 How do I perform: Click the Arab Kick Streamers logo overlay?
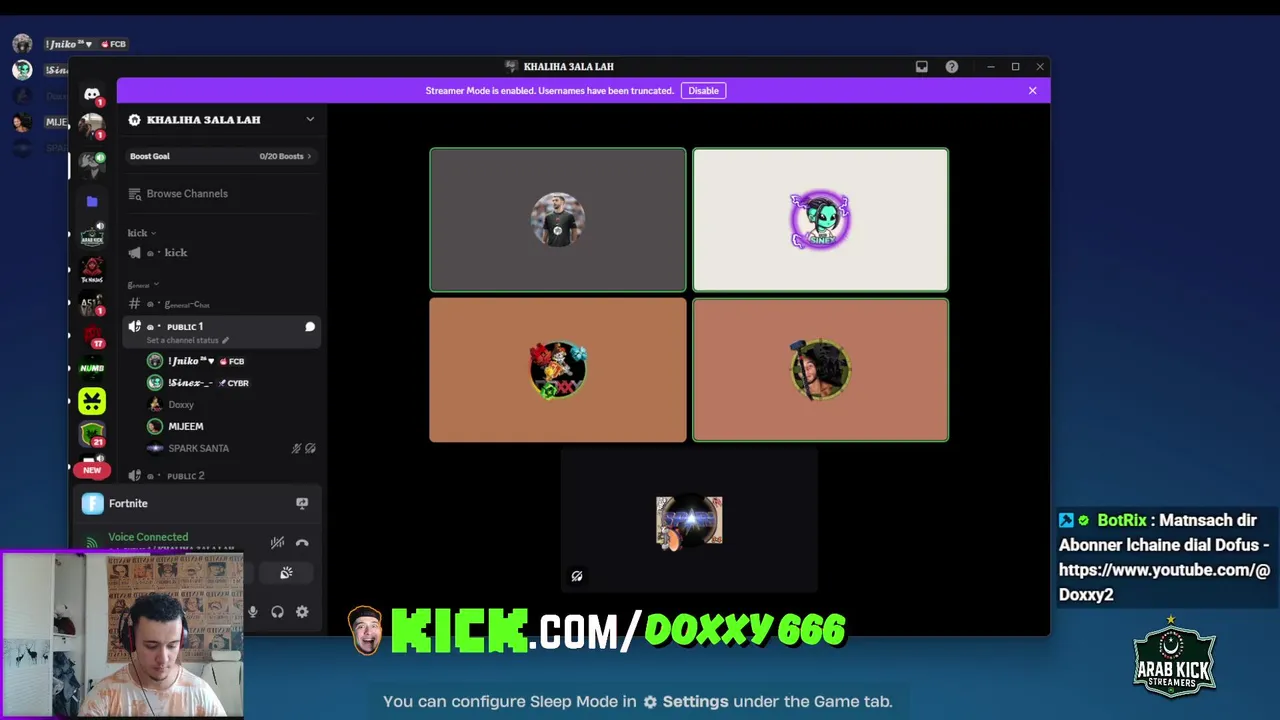tap(1175, 657)
